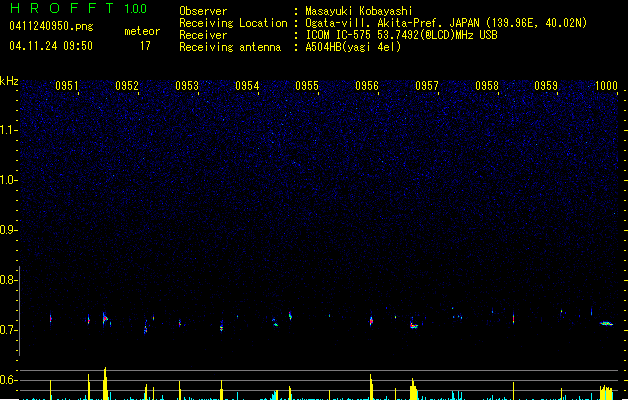Viewport: 629px width, 400px height.
Task: Click the meteor count label
Action: click(x=142, y=31)
